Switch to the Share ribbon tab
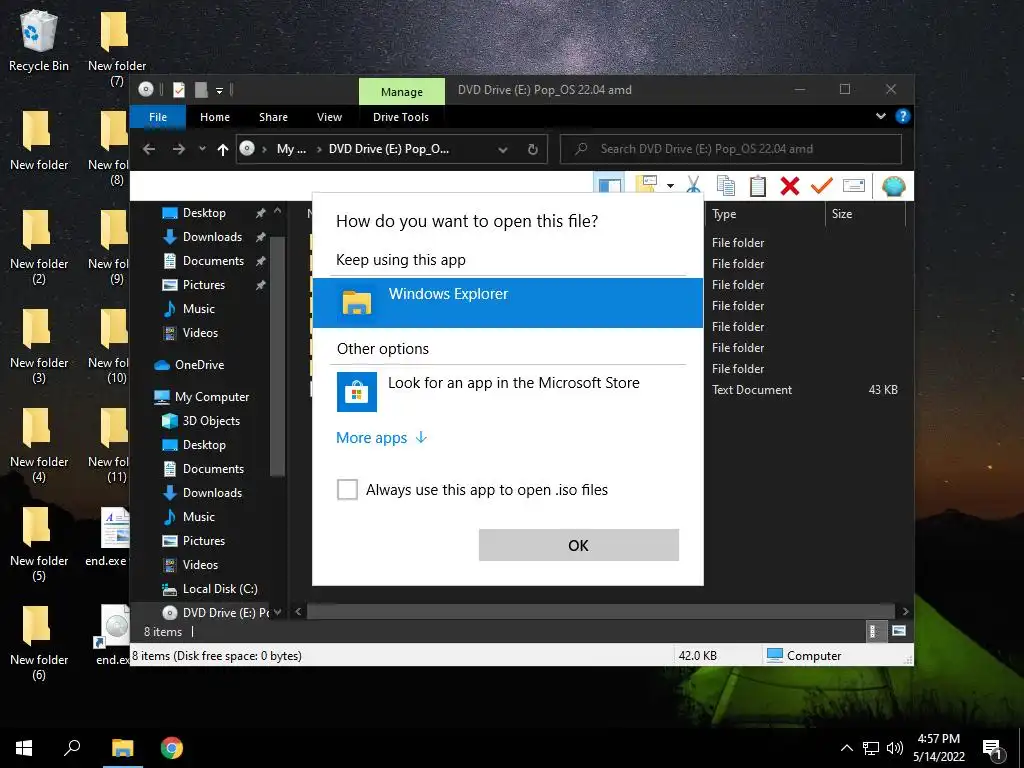 (273, 117)
